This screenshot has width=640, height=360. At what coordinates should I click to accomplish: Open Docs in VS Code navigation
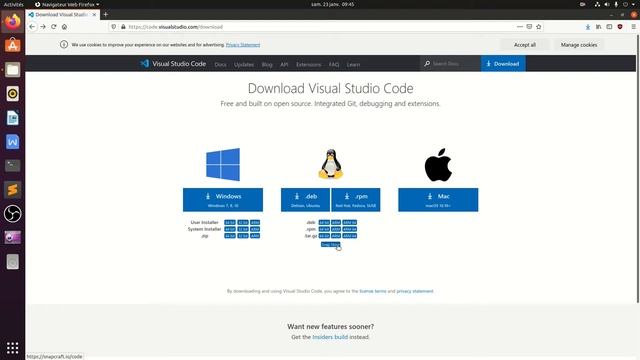pos(220,64)
